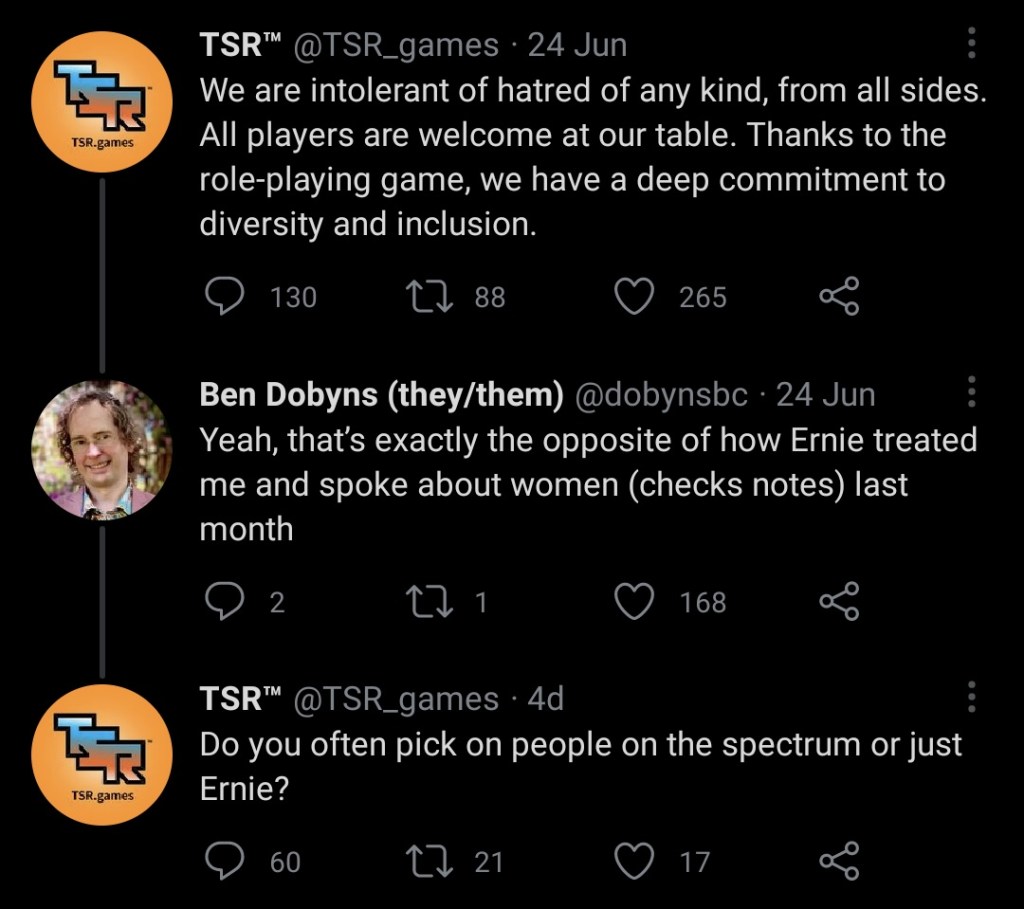Open the @dobynsbc profile handle
1024x909 pixels.
tap(660, 395)
